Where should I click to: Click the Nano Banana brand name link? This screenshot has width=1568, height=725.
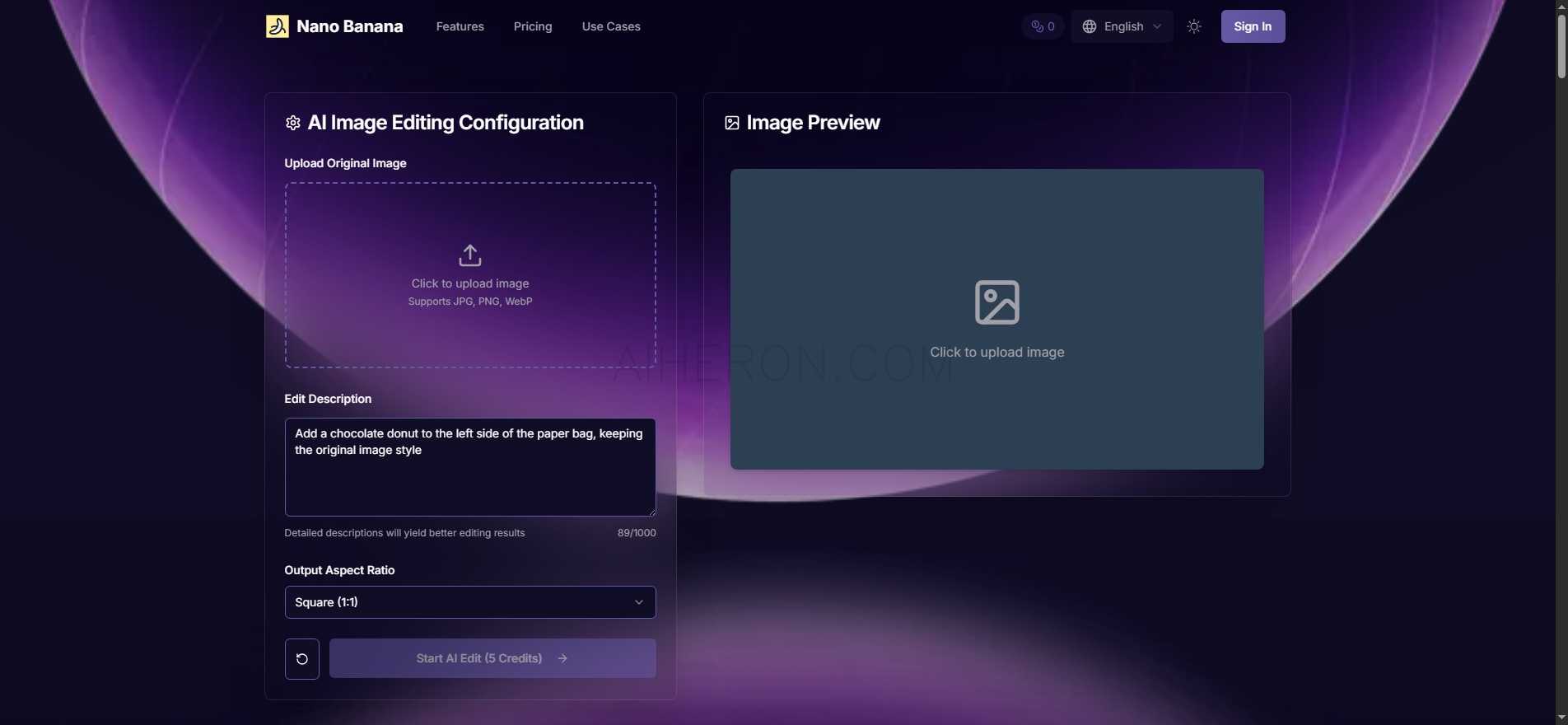350,26
